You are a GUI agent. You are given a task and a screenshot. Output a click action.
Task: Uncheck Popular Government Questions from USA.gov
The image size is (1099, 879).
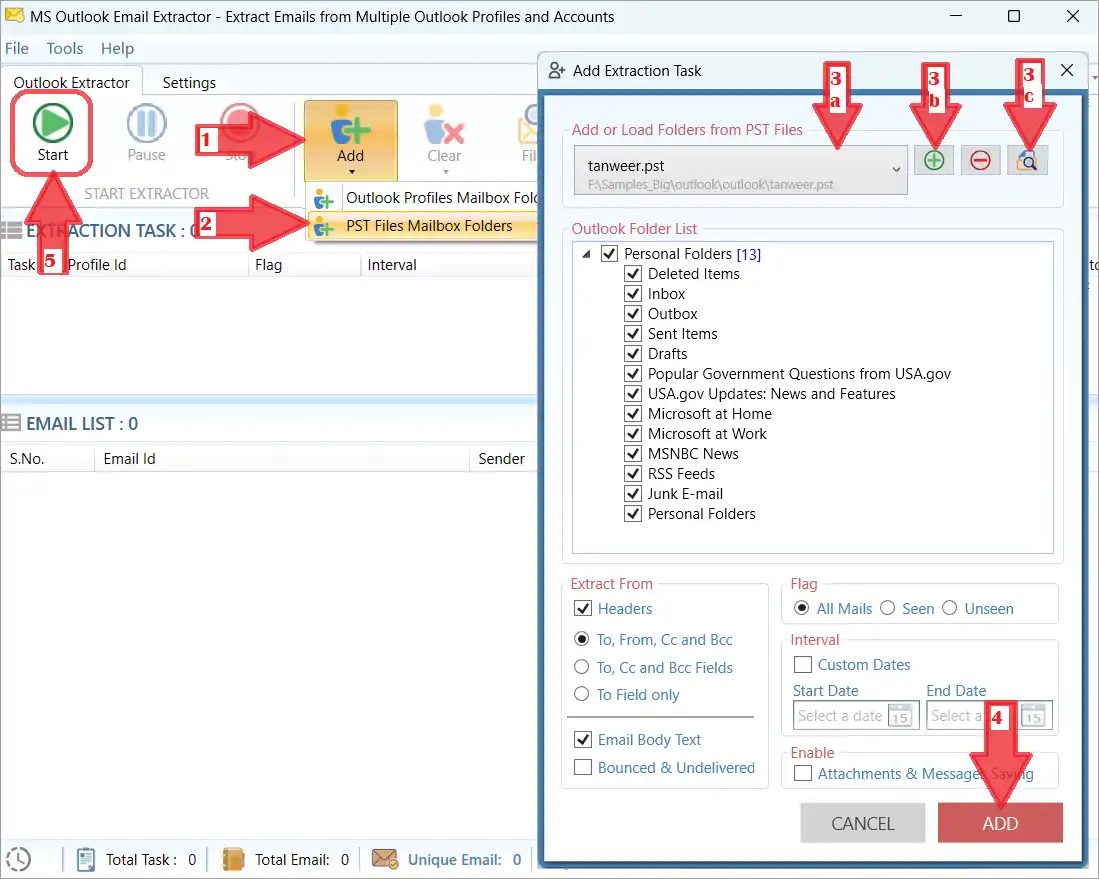[633, 374]
